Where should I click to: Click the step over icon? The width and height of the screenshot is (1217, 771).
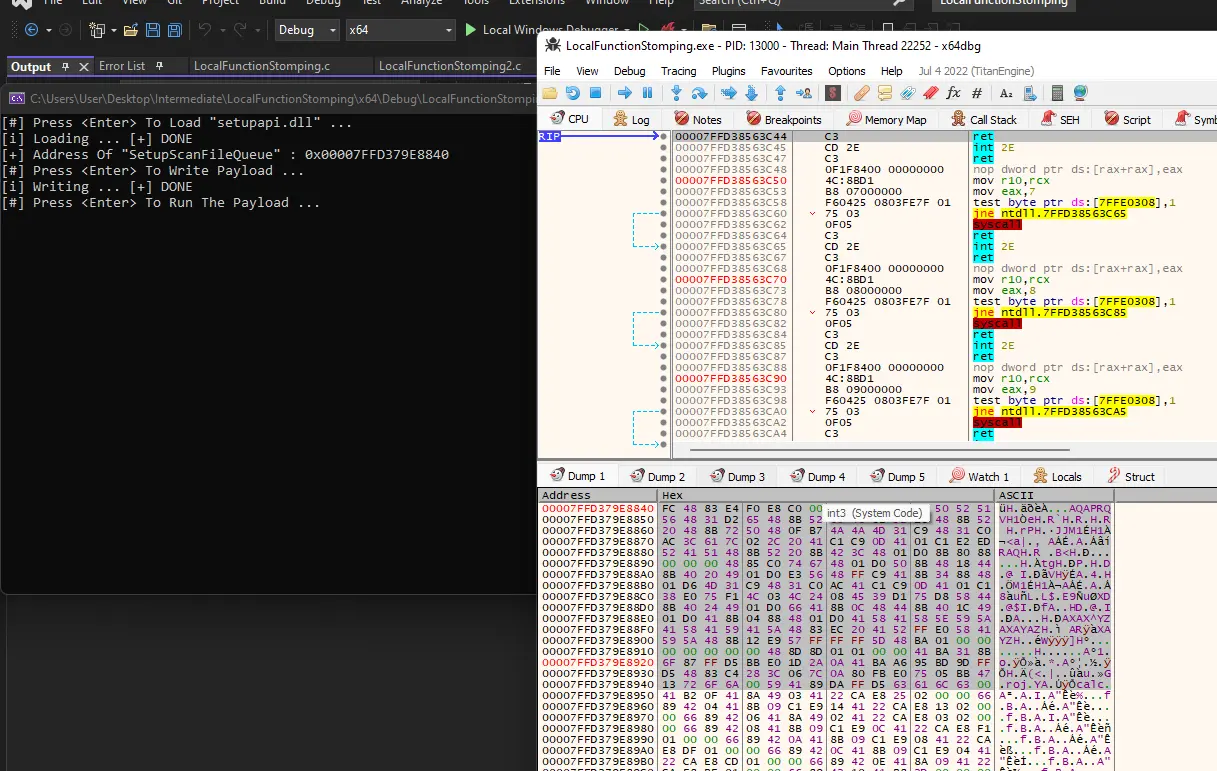coord(699,93)
